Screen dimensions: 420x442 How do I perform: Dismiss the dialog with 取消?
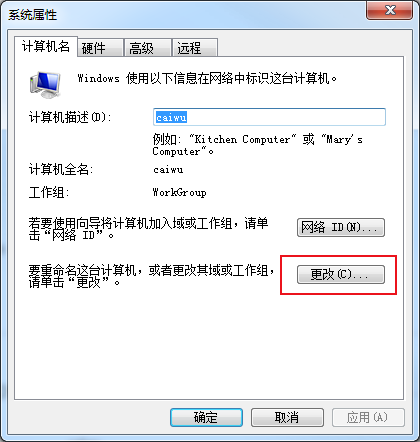pos(287,417)
